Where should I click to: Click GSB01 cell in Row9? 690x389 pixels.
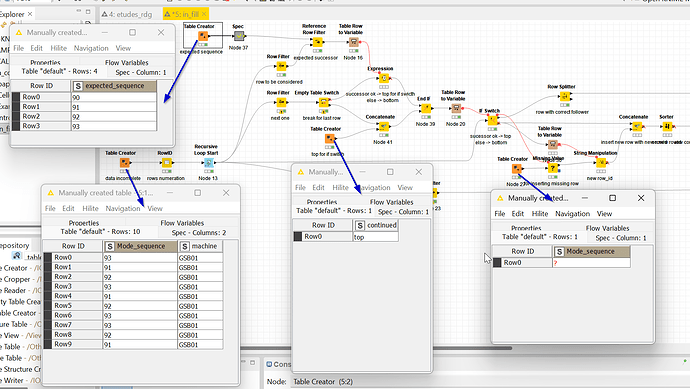[200, 345]
